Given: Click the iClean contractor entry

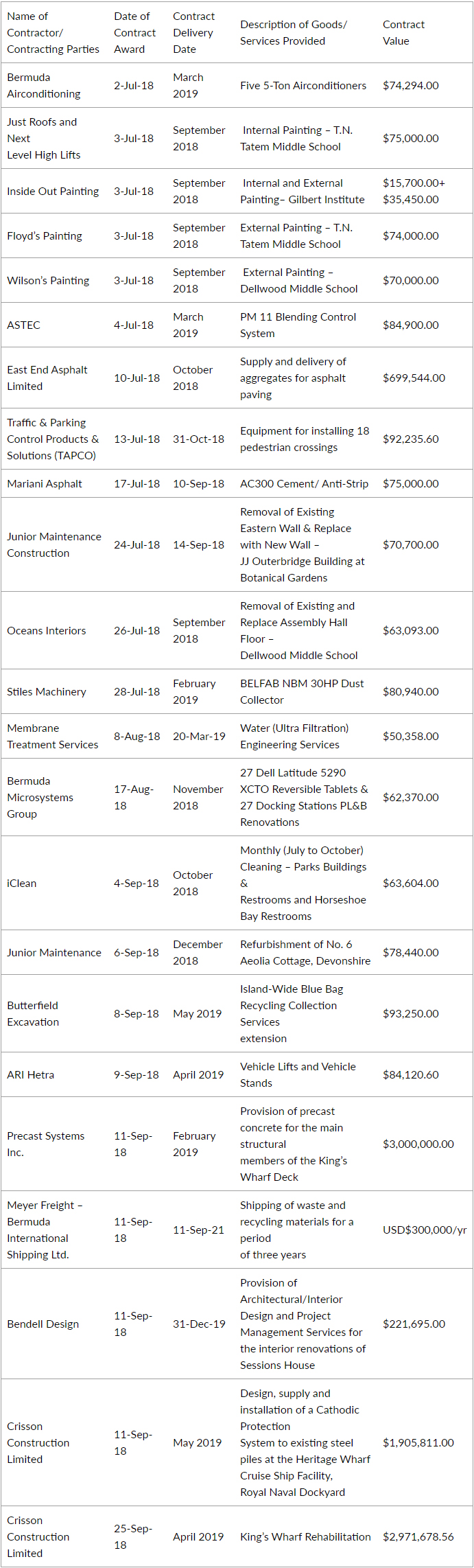Looking at the screenshot, I should 22,884.
